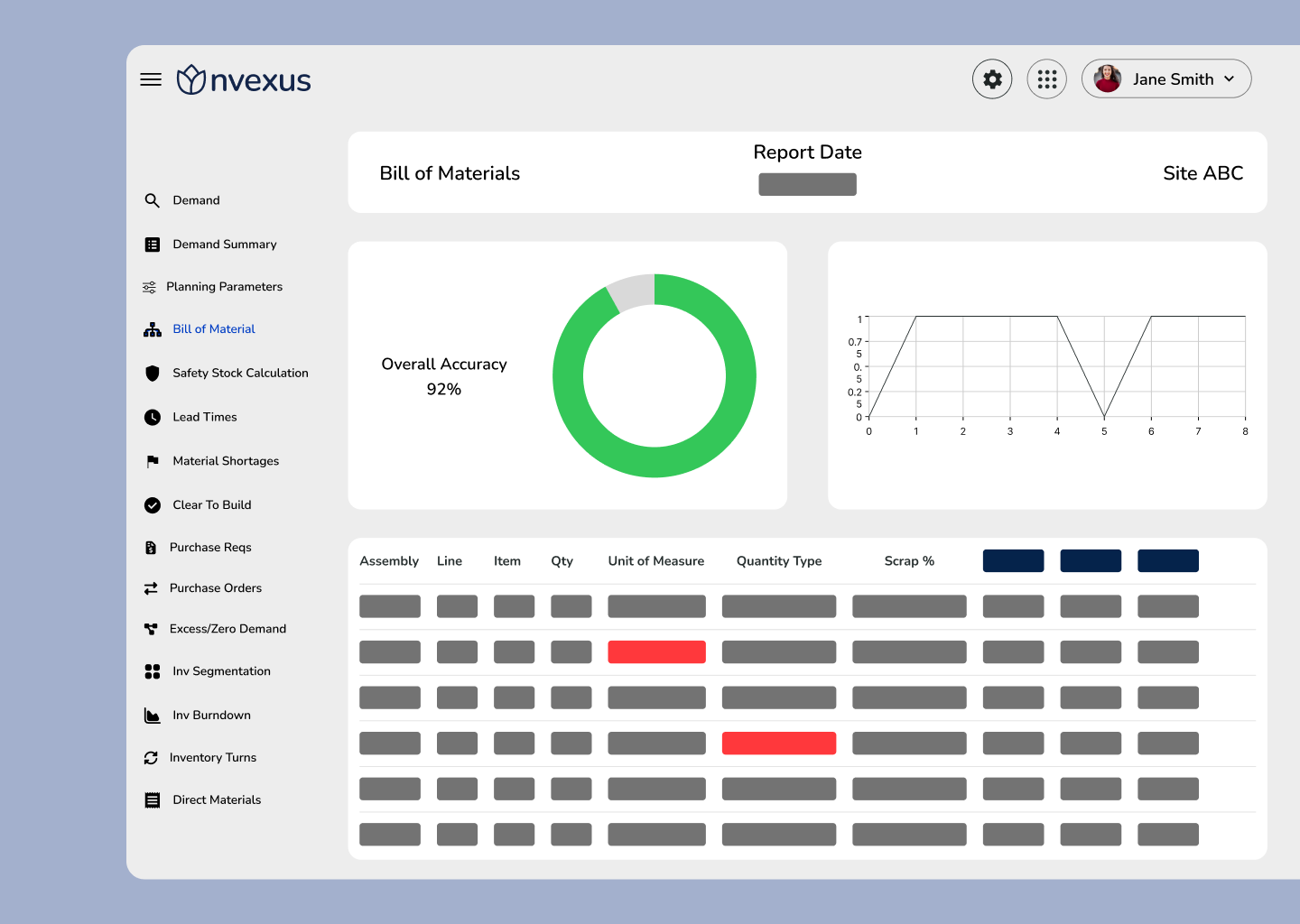This screenshot has width=1300, height=924.
Task: Click the Assembly column header
Action: pyautogui.click(x=389, y=561)
